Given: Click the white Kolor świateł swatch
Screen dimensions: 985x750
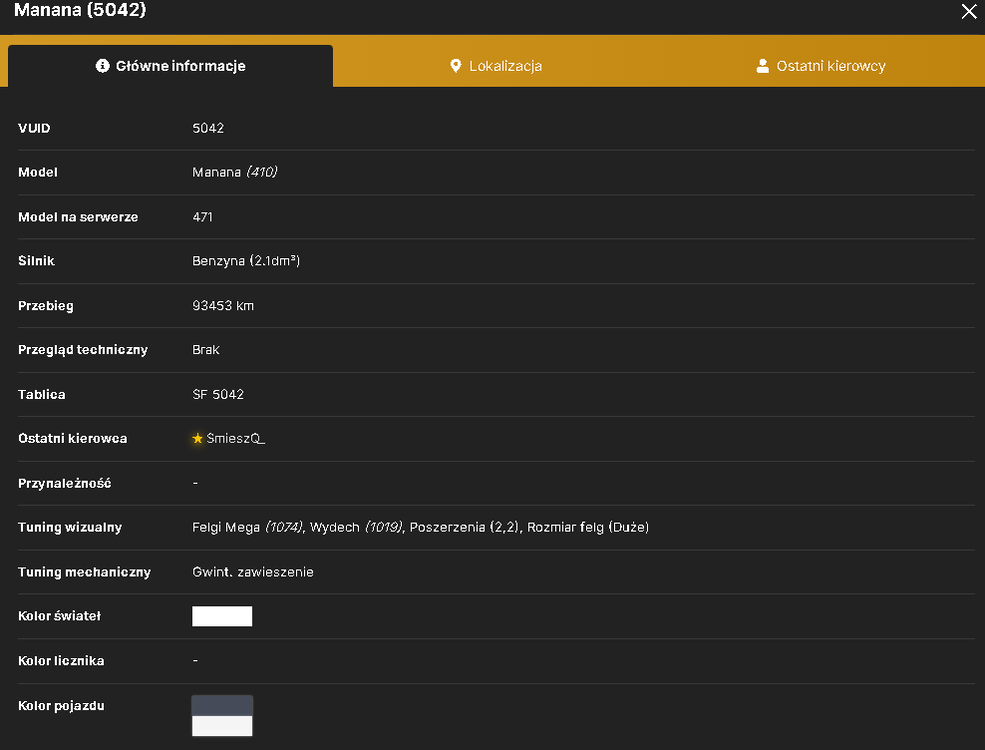Looking at the screenshot, I should point(222,616).
